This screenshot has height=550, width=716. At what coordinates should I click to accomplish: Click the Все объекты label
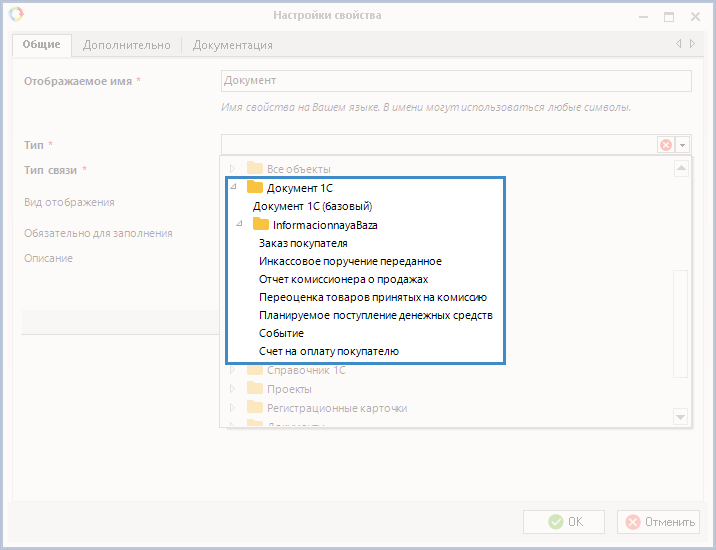pos(299,169)
